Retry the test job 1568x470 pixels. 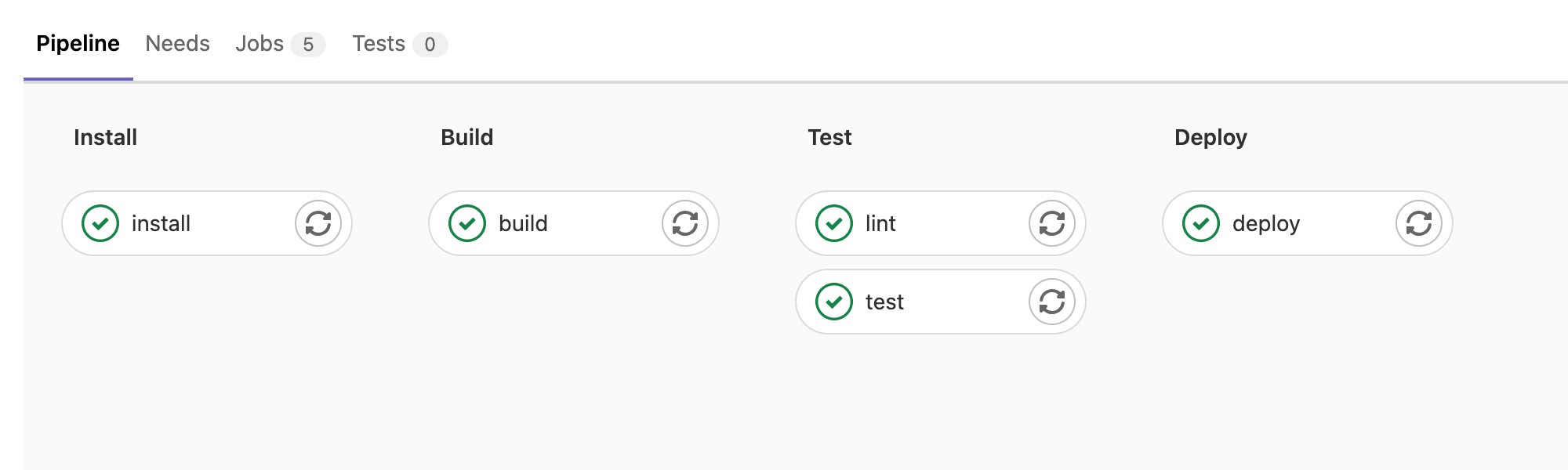pyautogui.click(x=1051, y=300)
